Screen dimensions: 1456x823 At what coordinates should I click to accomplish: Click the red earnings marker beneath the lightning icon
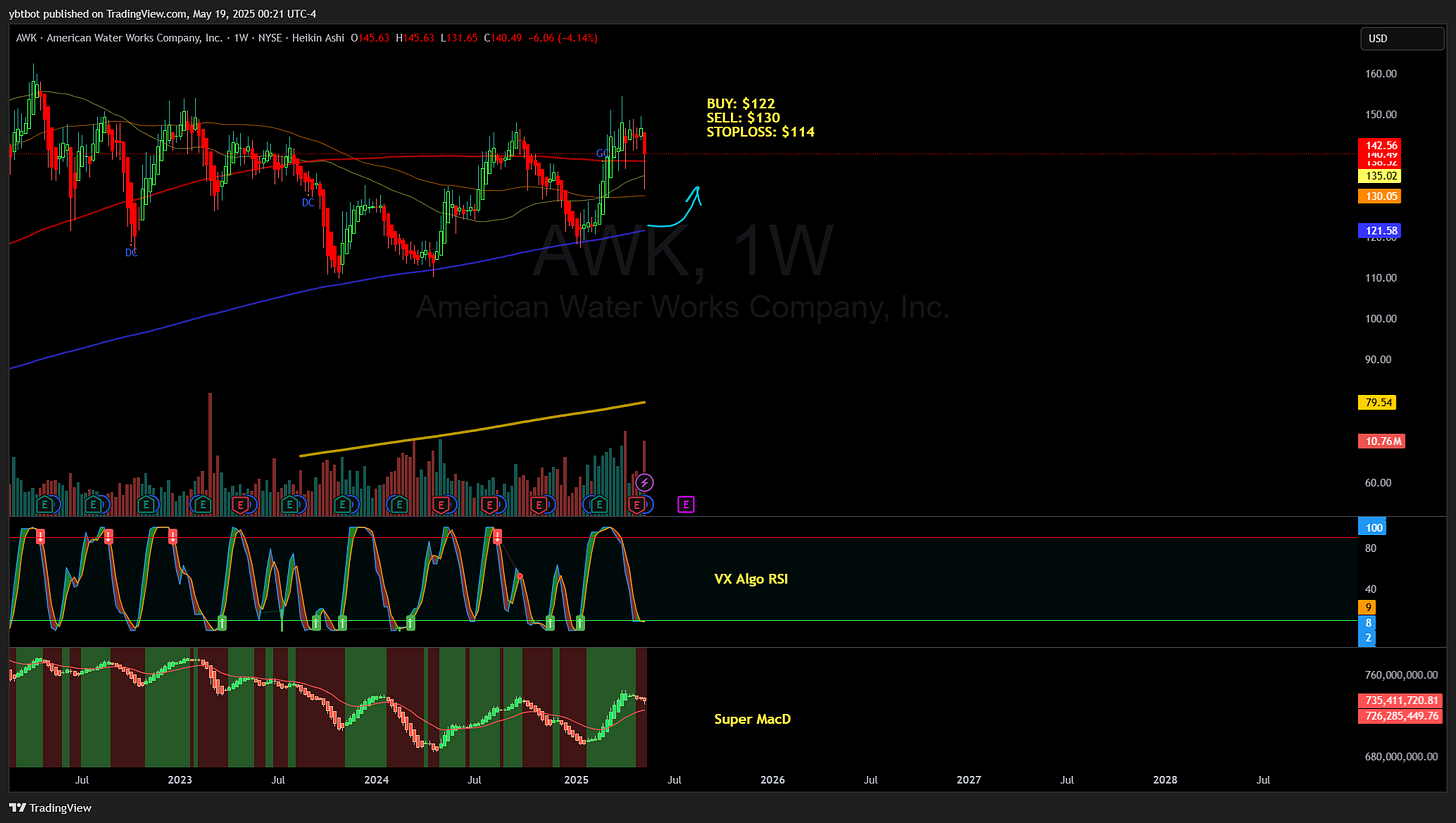[x=635, y=504]
